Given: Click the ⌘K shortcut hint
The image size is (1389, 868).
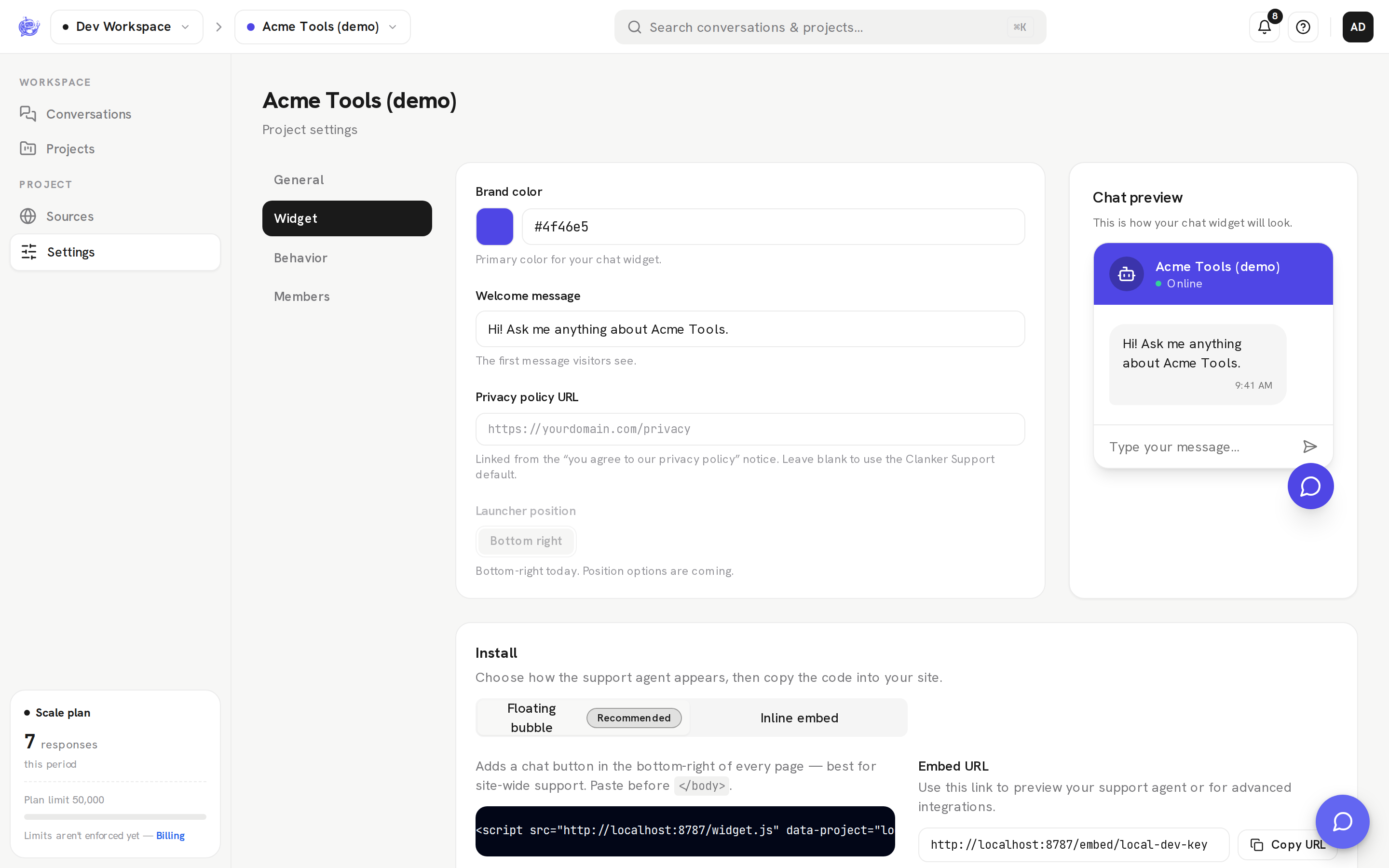Looking at the screenshot, I should coord(1020,27).
